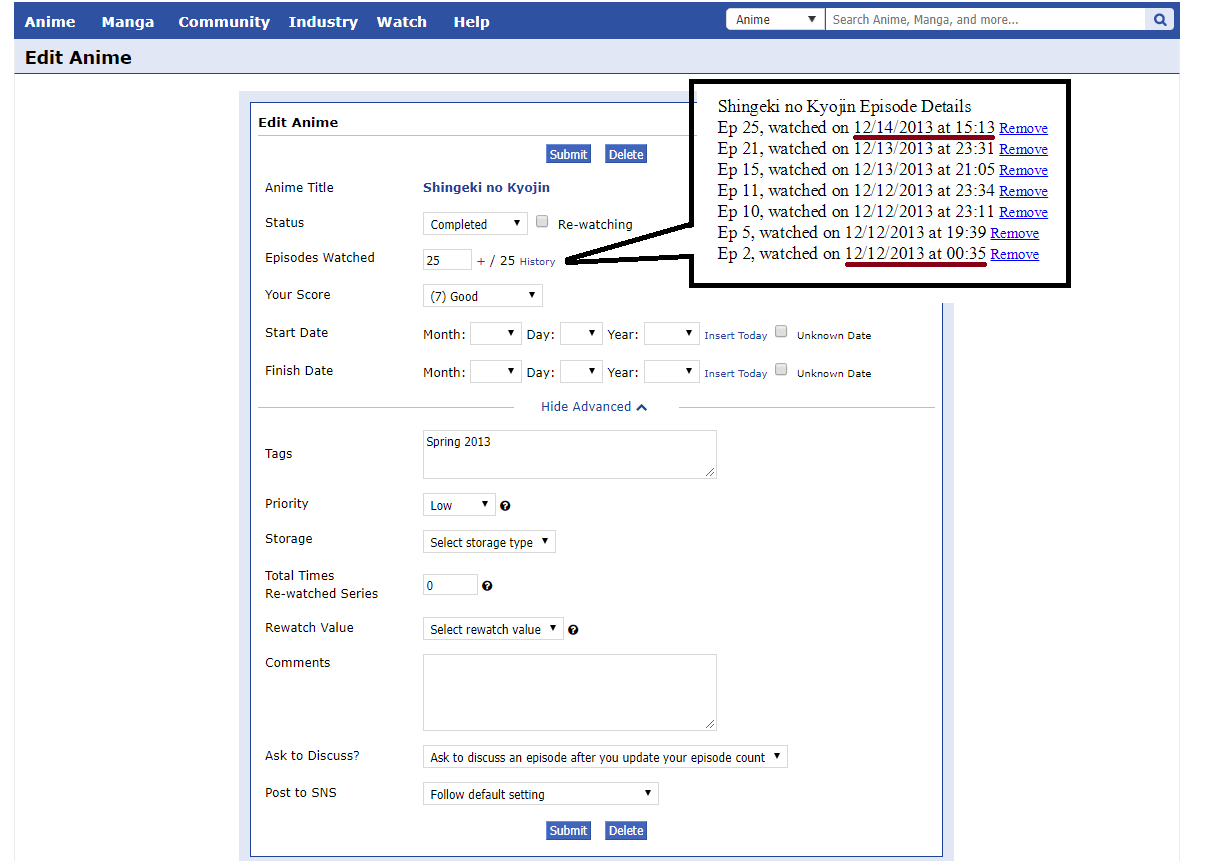Check Unknown Date for Finish Date
The width and height of the screenshot is (1226, 861).
click(782, 370)
